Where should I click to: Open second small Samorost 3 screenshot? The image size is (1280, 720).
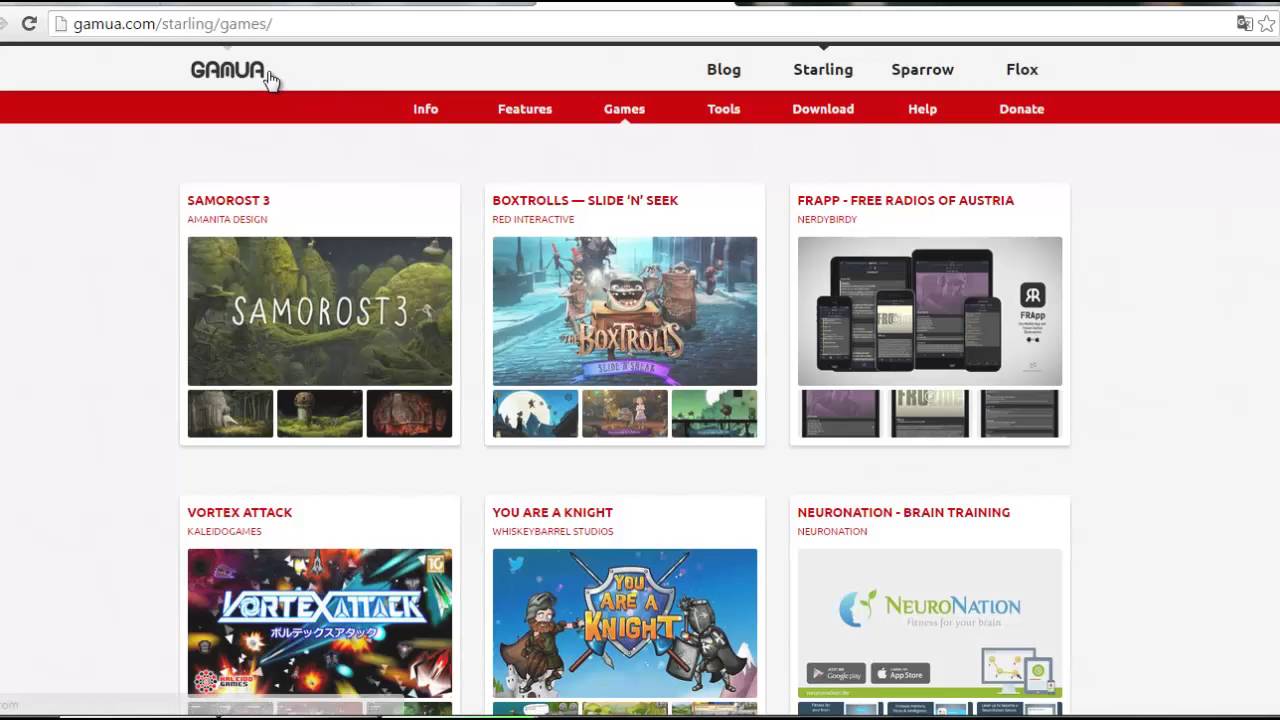click(320, 414)
